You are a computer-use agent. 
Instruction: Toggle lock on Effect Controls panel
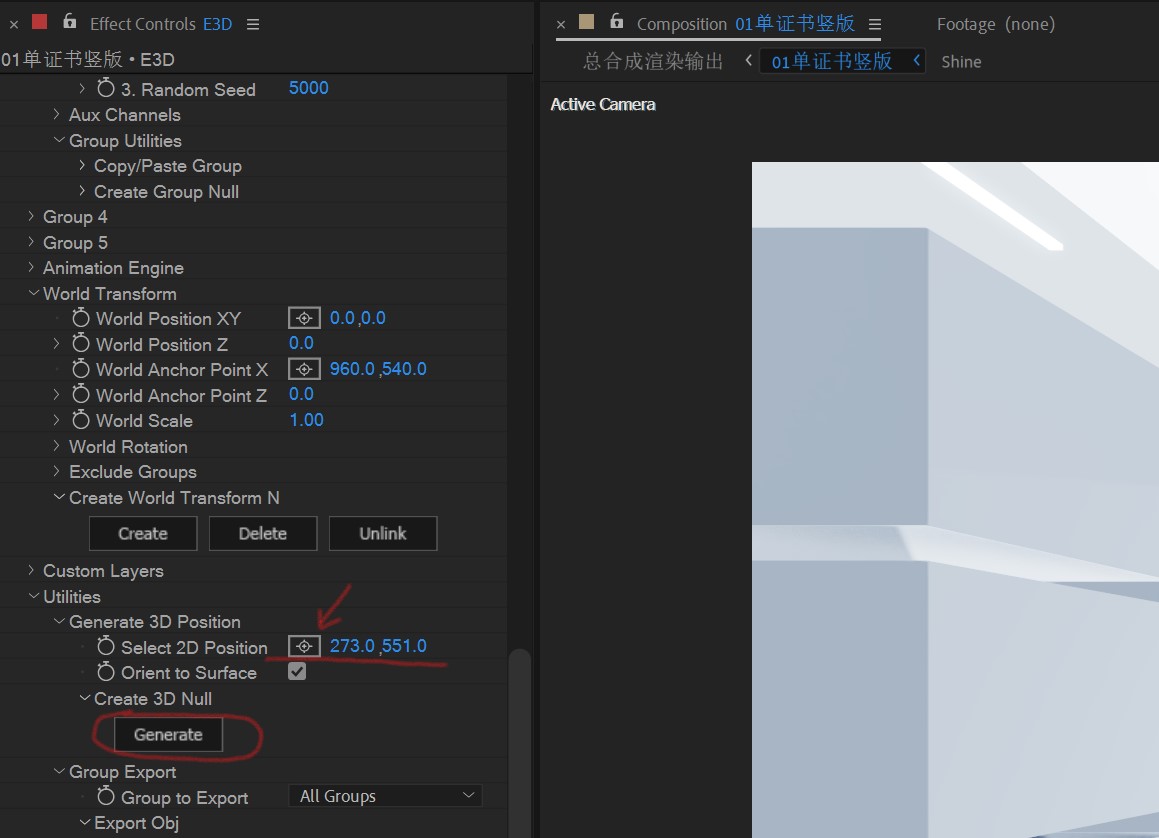69,22
